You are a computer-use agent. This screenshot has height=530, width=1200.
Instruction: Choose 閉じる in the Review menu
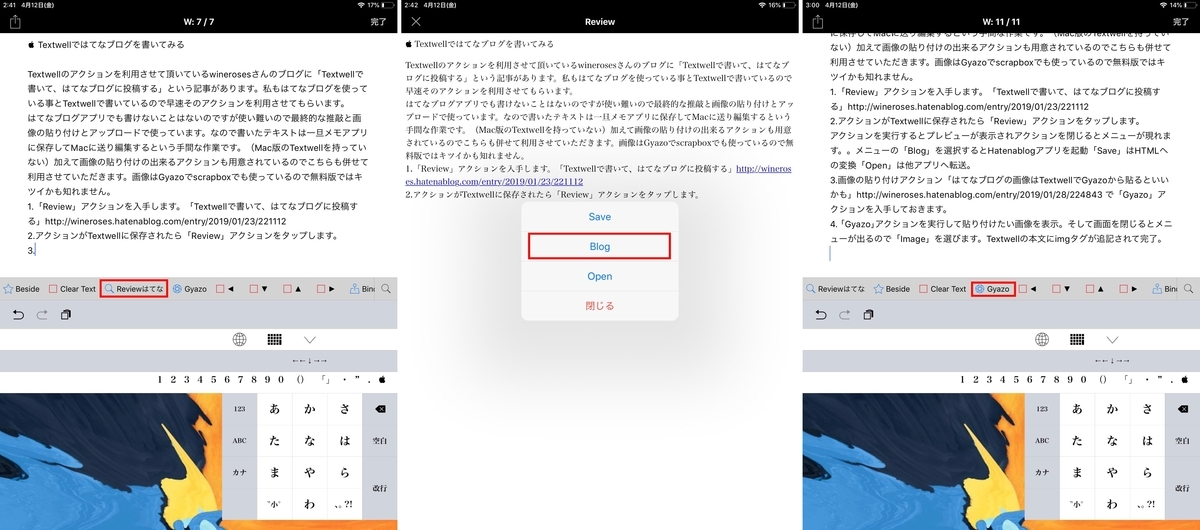coord(600,305)
